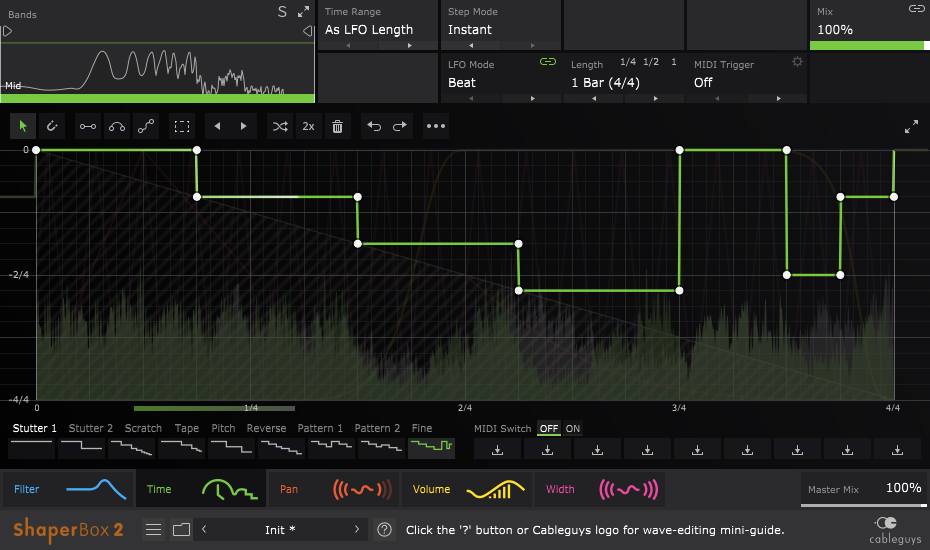Image resolution: width=930 pixels, height=550 pixels.
Task: Click the Cableguys logo
Action: coord(895,530)
